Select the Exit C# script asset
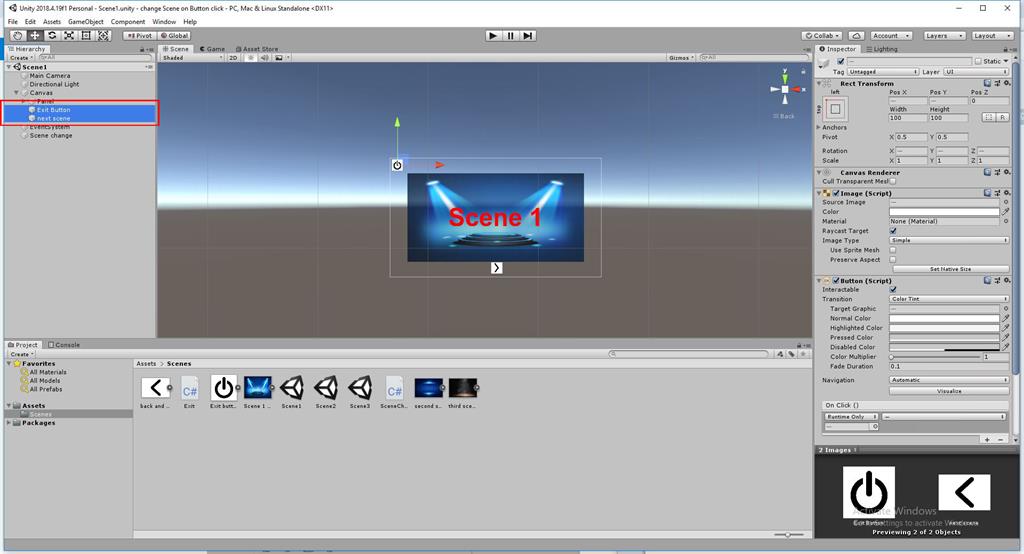Screen dimensions: 1024x554 tap(189, 392)
